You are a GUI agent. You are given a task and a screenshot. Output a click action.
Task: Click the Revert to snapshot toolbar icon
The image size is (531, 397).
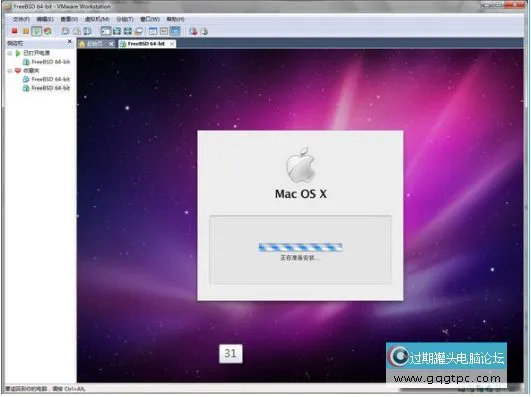click(77, 31)
